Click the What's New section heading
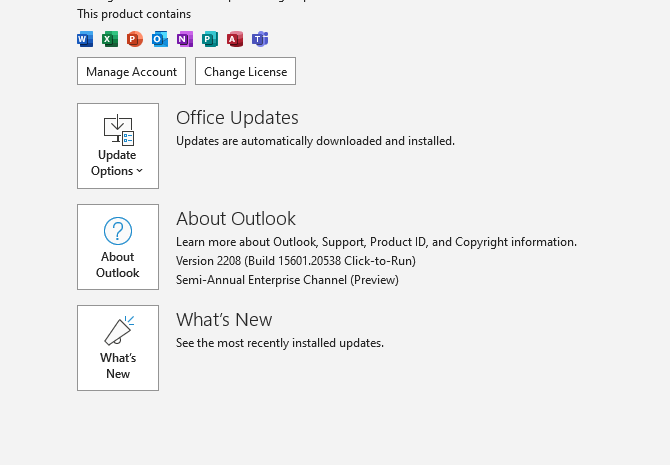This screenshot has width=670, height=465. [224, 320]
